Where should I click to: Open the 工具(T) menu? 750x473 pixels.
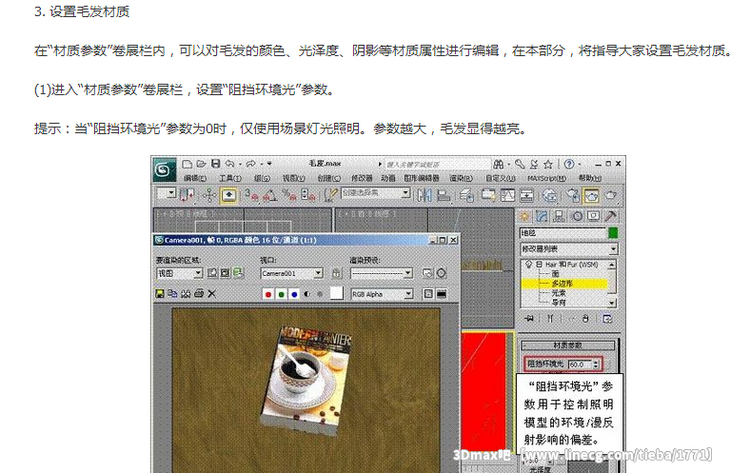(x=230, y=178)
